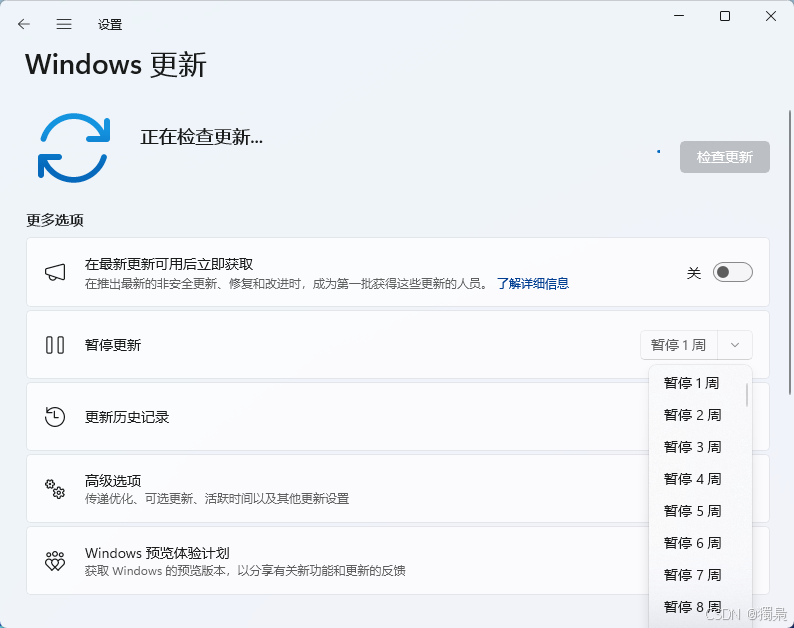The image size is (794, 628).
Task: Select 暂停 1 周 from the list
Action: 692,383
